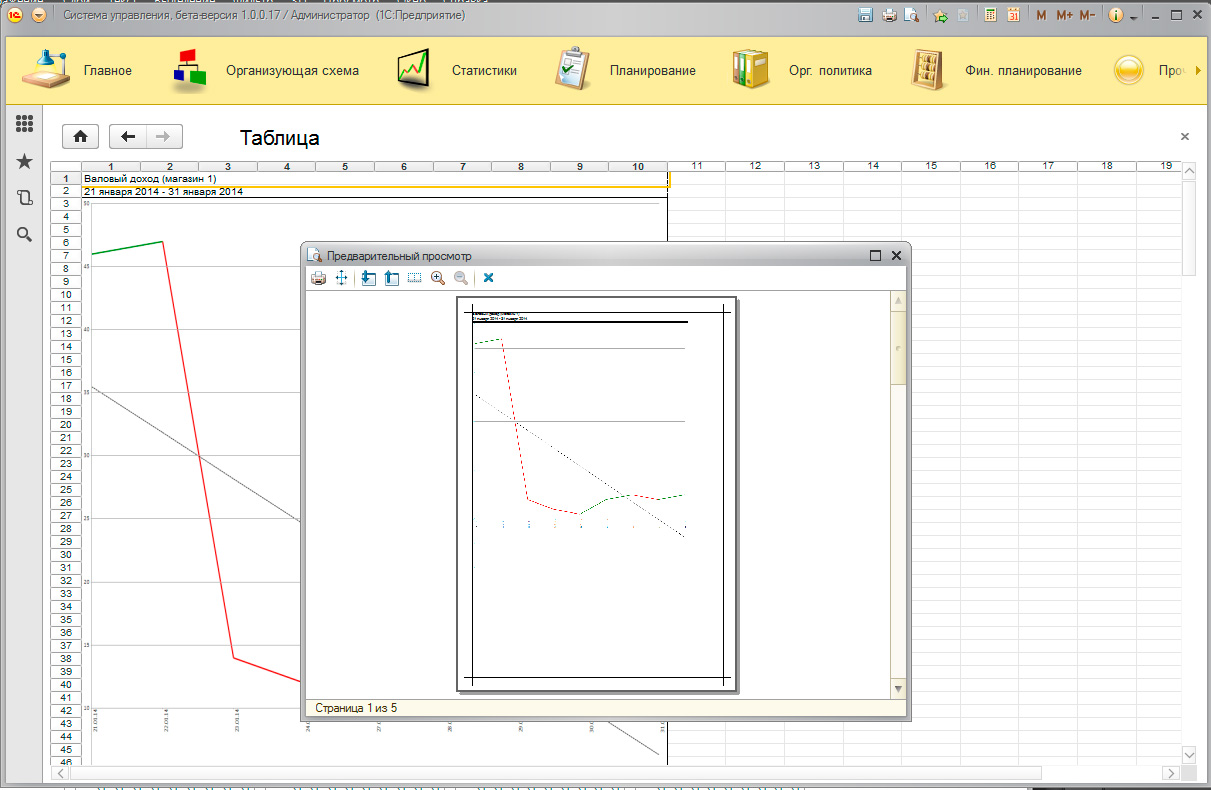Select column header 15
This screenshot has width=1211, height=790.
pos(931,166)
